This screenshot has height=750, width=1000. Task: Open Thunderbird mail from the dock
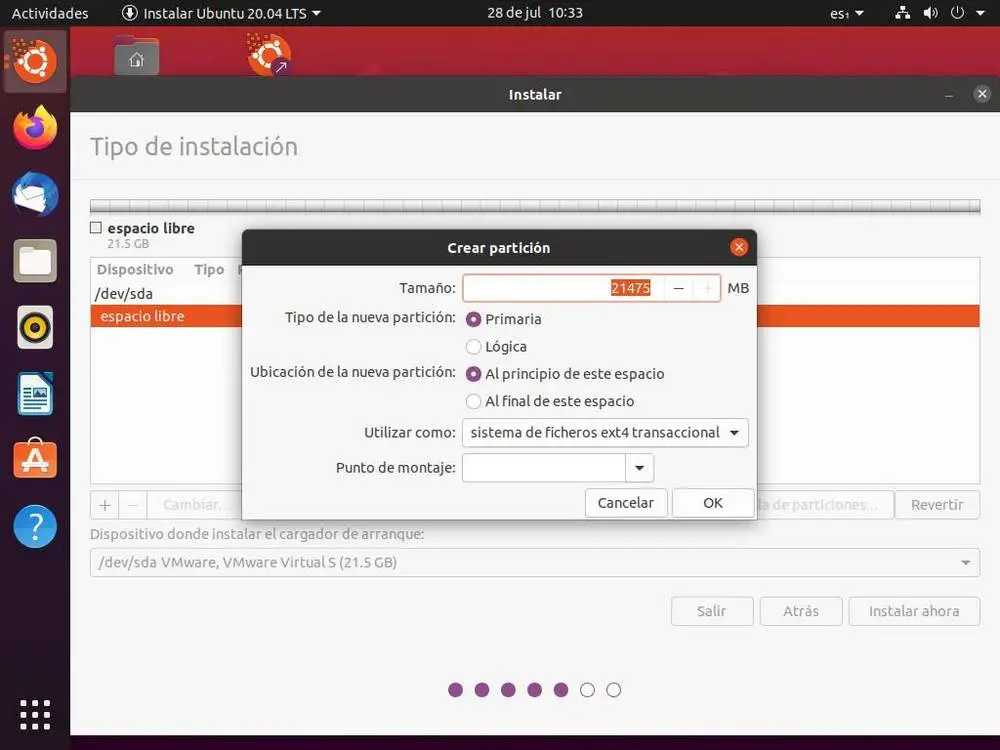(35, 195)
